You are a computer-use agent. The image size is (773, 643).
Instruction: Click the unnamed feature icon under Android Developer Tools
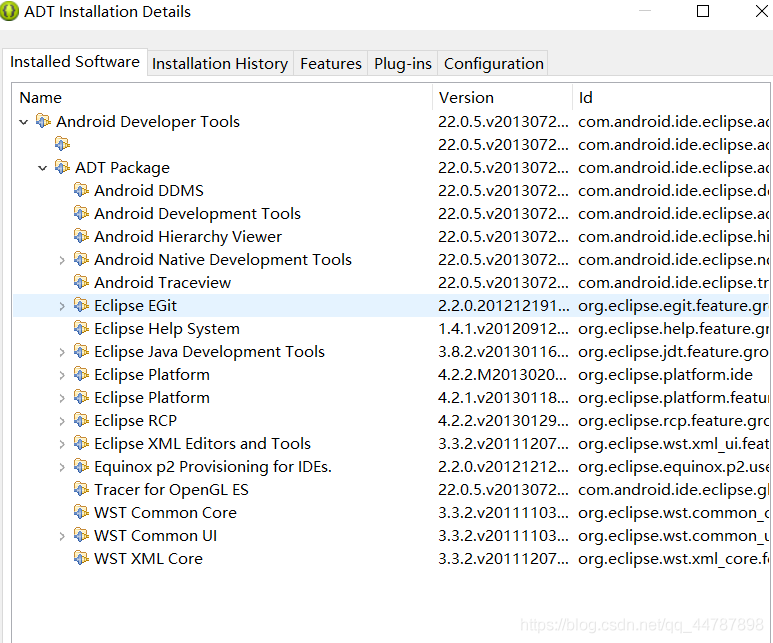[62, 144]
